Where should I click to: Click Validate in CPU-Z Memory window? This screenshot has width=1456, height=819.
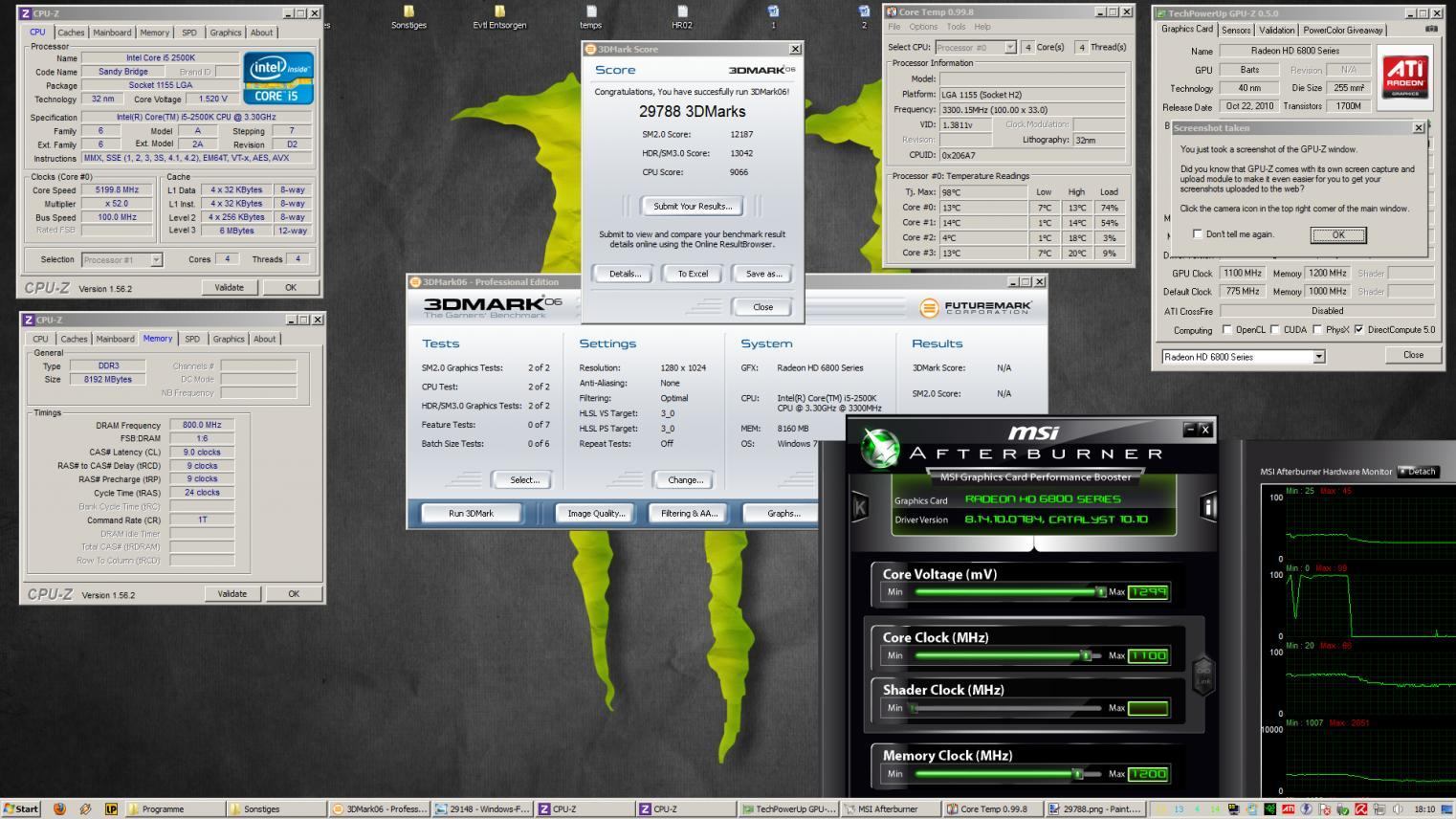(232, 594)
